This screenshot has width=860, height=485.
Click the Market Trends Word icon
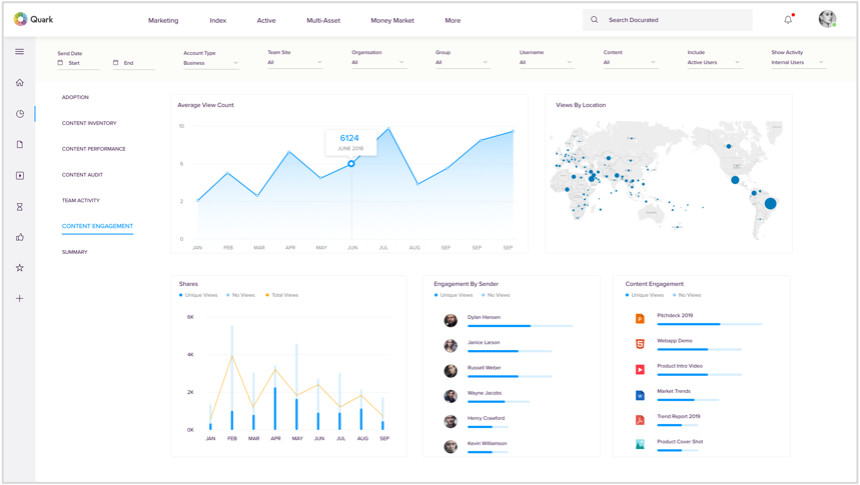[x=640, y=394]
